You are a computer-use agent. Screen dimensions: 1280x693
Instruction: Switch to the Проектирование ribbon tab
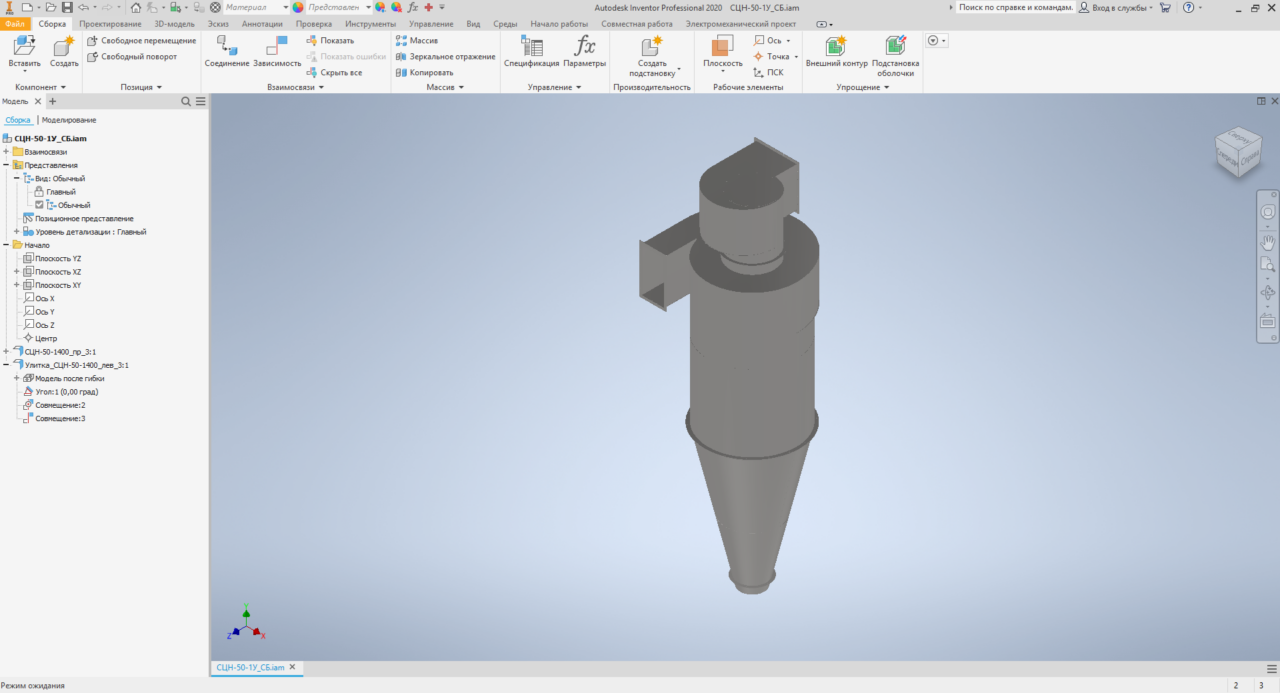point(110,23)
